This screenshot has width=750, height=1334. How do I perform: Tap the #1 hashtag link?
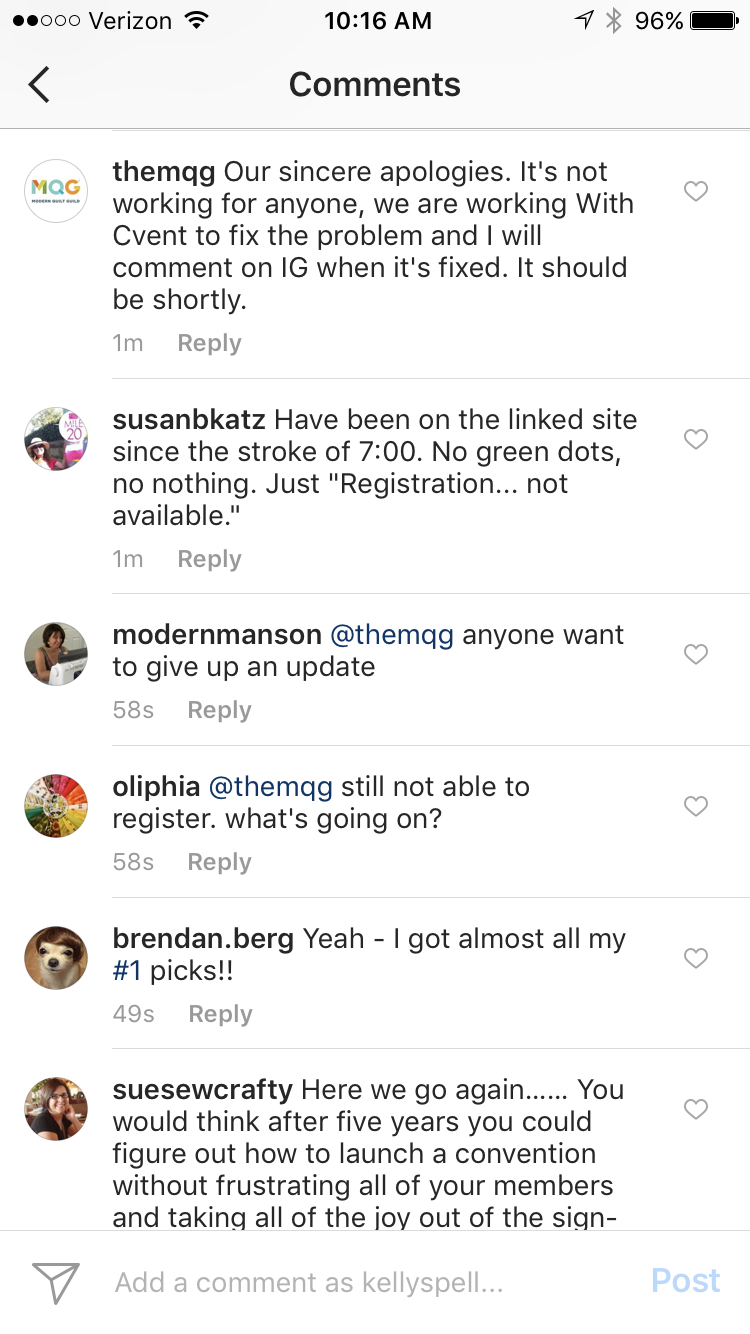point(127,971)
